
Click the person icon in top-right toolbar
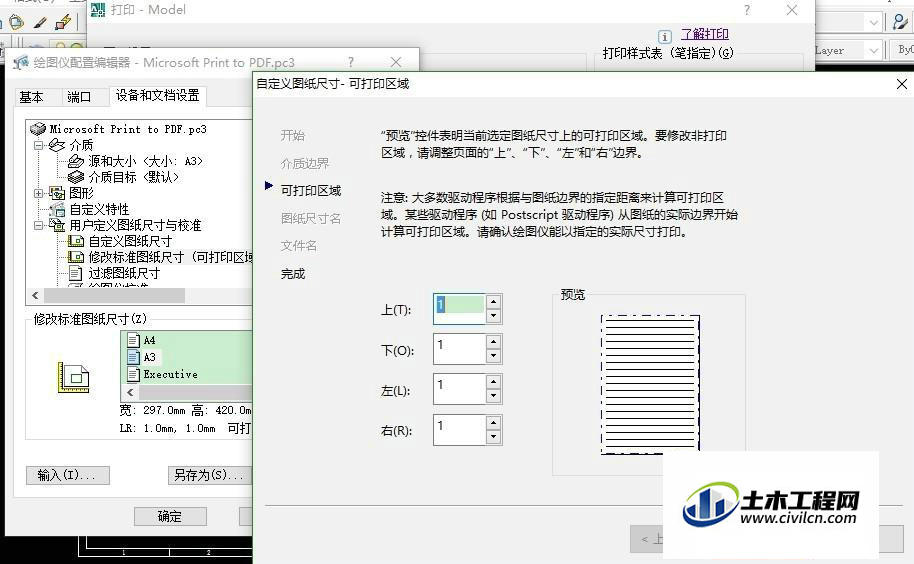[900, 22]
